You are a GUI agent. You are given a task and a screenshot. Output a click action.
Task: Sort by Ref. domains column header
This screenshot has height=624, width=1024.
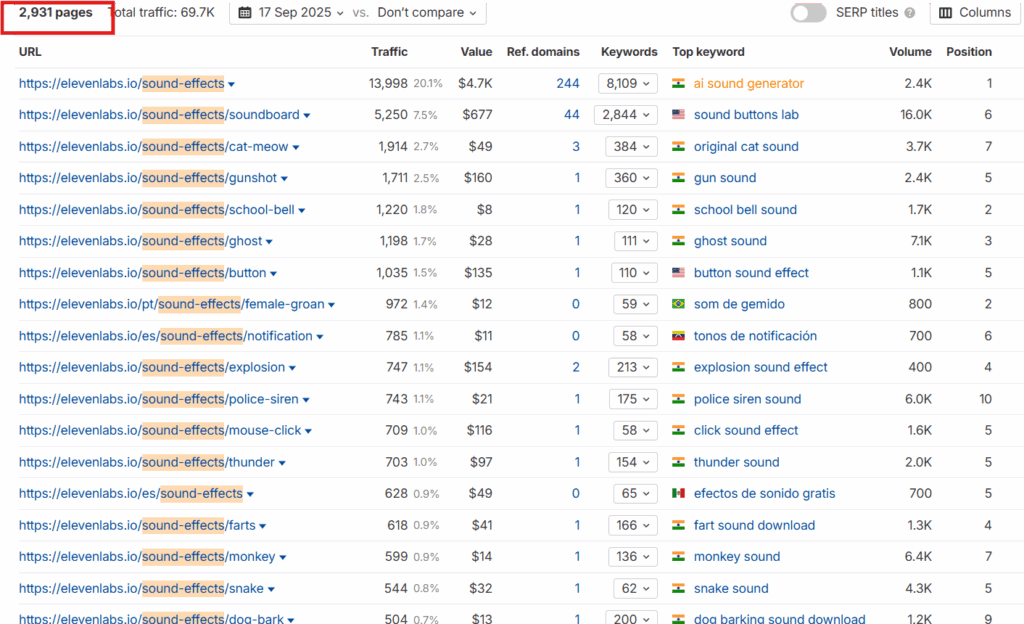tap(543, 52)
